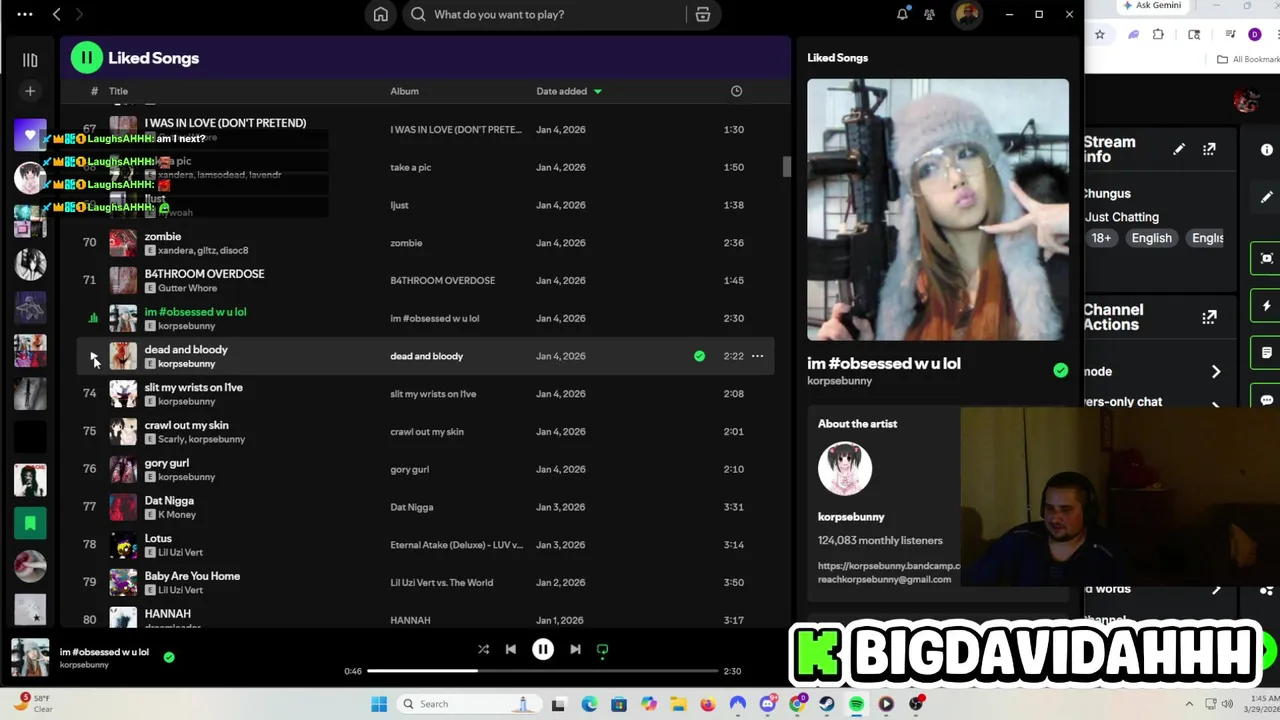
Task: Click the lightning bolt icon in Kick sidebar
Action: click(x=1267, y=306)
